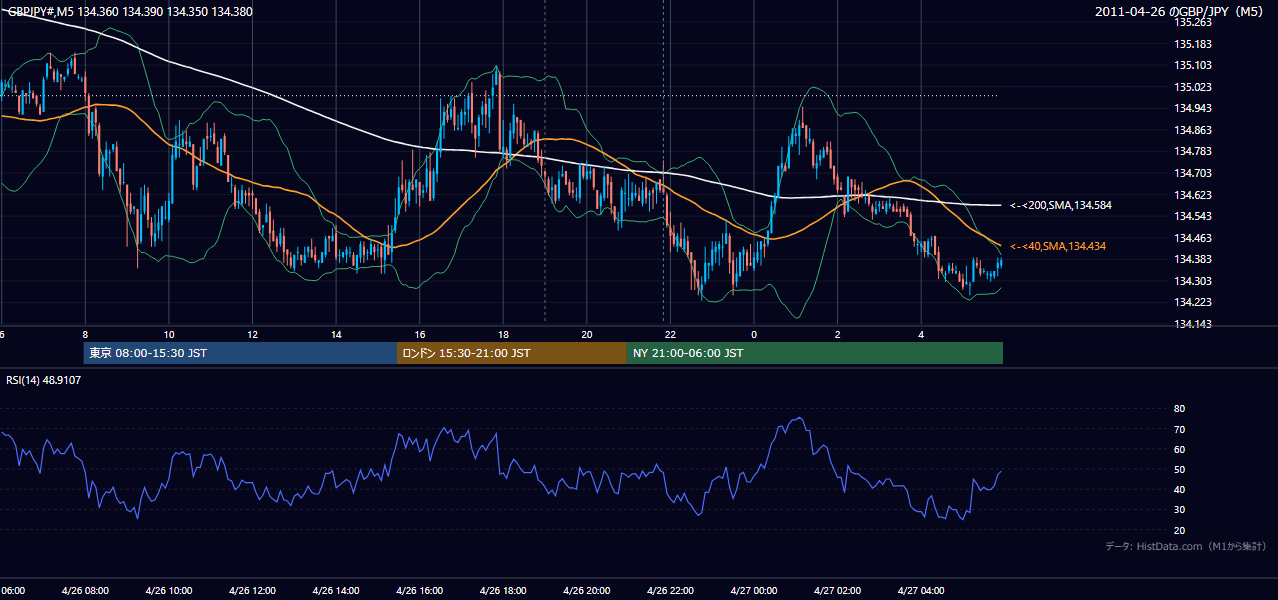Click the 4/26 14:00 time axis label
1278x600 pixels.
coord(335,591)
